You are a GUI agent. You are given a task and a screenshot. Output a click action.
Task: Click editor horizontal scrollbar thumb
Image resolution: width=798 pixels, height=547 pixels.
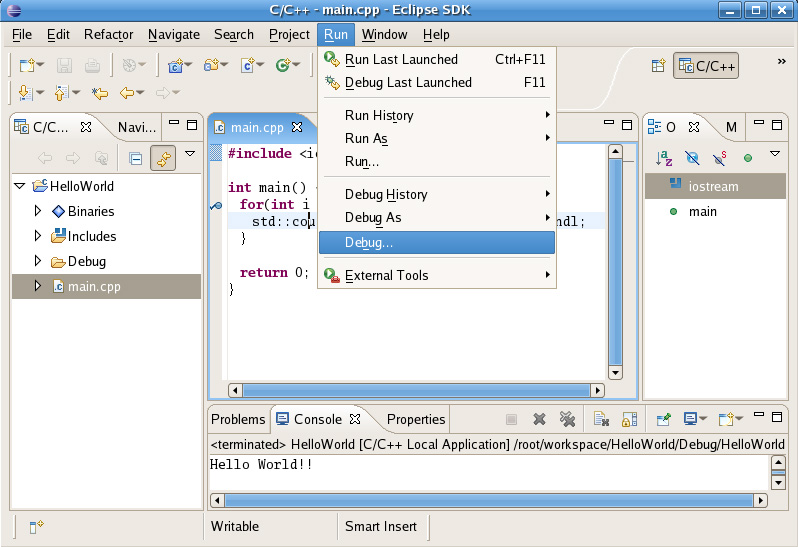coord(416,390)
